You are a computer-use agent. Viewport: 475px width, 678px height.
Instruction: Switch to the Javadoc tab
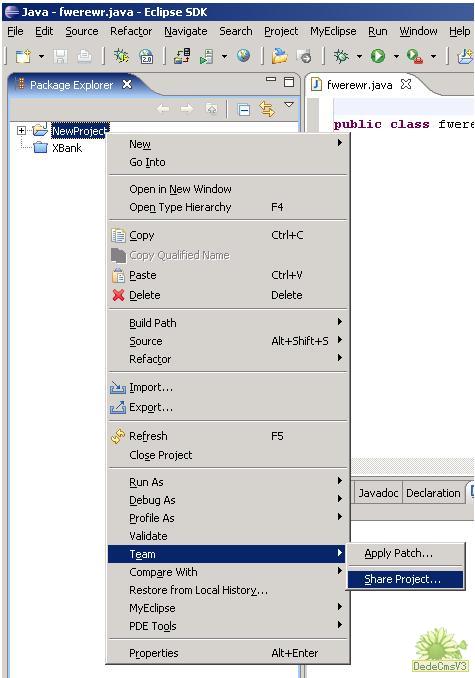point(378,493)
